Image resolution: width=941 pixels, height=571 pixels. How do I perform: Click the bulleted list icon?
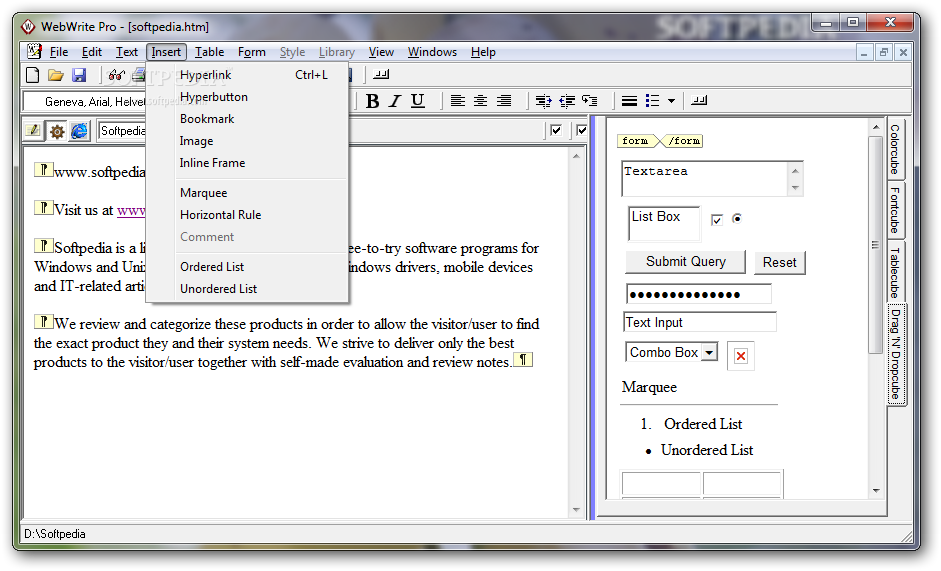[652, 101]
